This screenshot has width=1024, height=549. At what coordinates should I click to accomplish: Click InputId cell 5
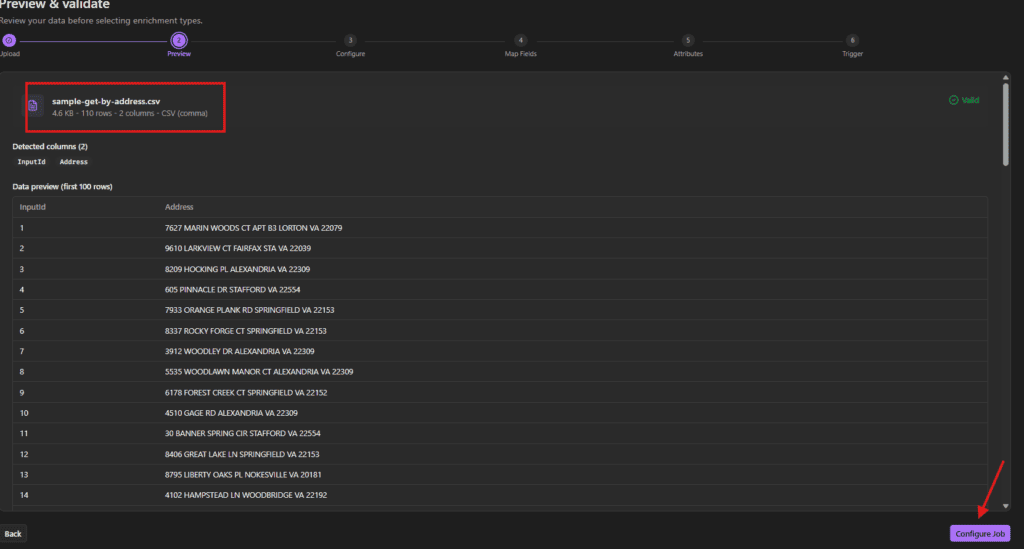click(22, 310)
